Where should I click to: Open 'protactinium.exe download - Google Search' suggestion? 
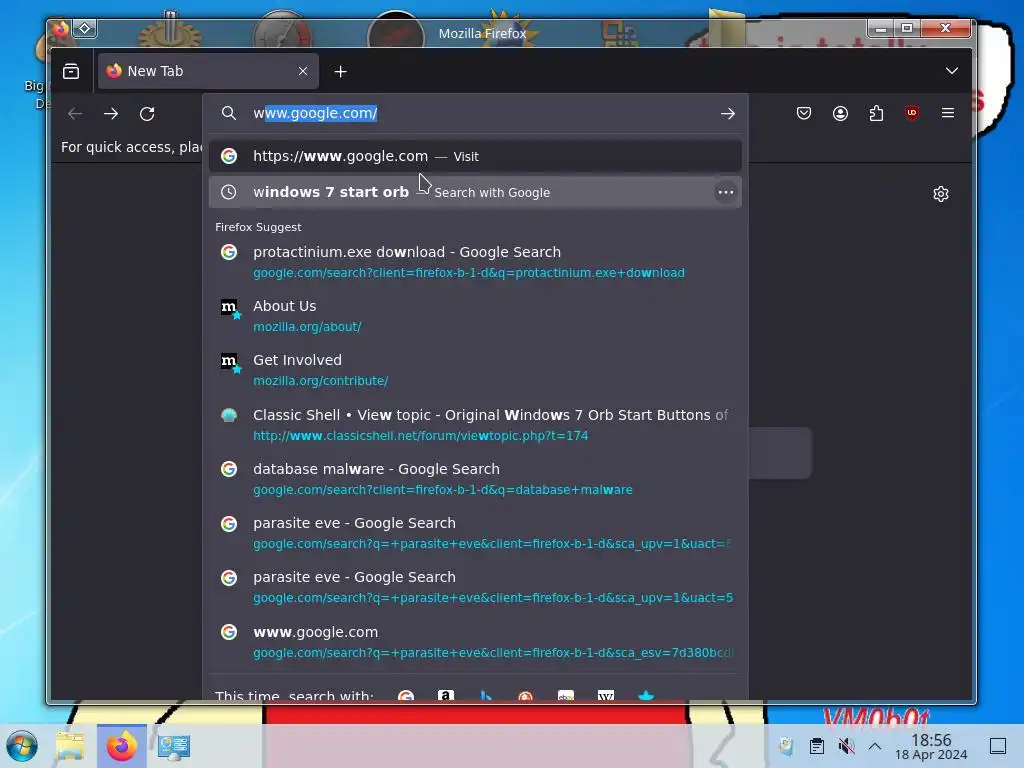tap(475, 262)
